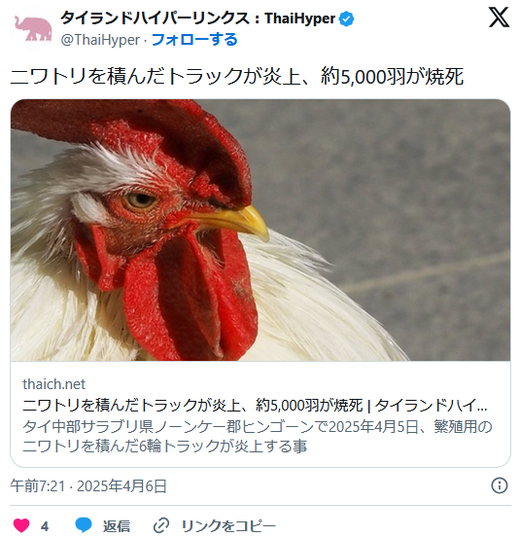Click the blue verified badge
The width and height of the screenshot is (520, 537).
(346, 19)
